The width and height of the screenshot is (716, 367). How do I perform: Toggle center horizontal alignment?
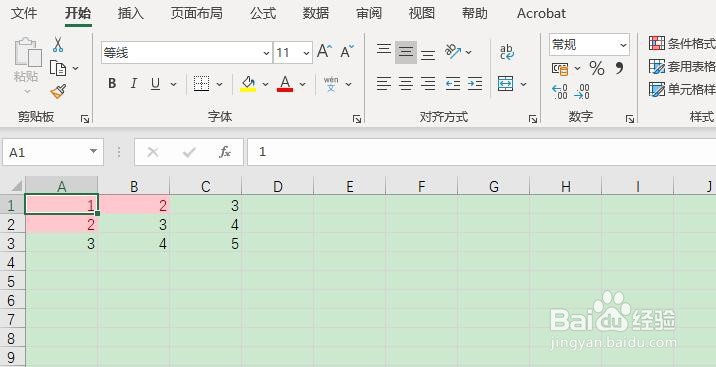pos(406,84)
